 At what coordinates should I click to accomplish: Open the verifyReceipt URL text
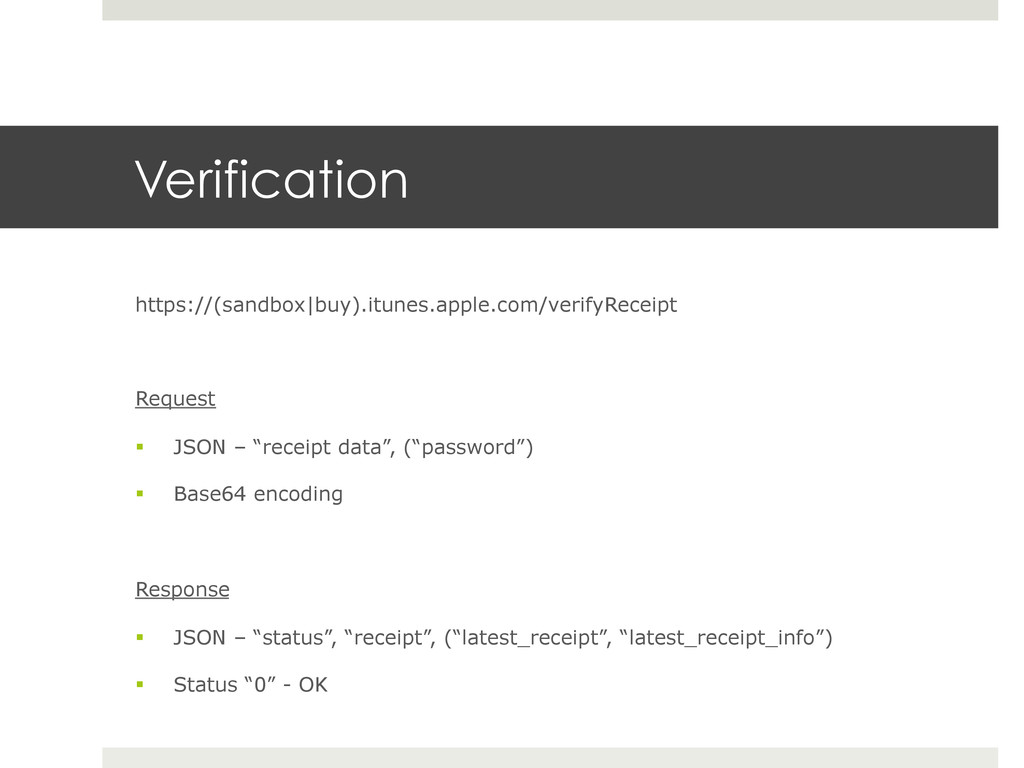(x=406, y=305)
